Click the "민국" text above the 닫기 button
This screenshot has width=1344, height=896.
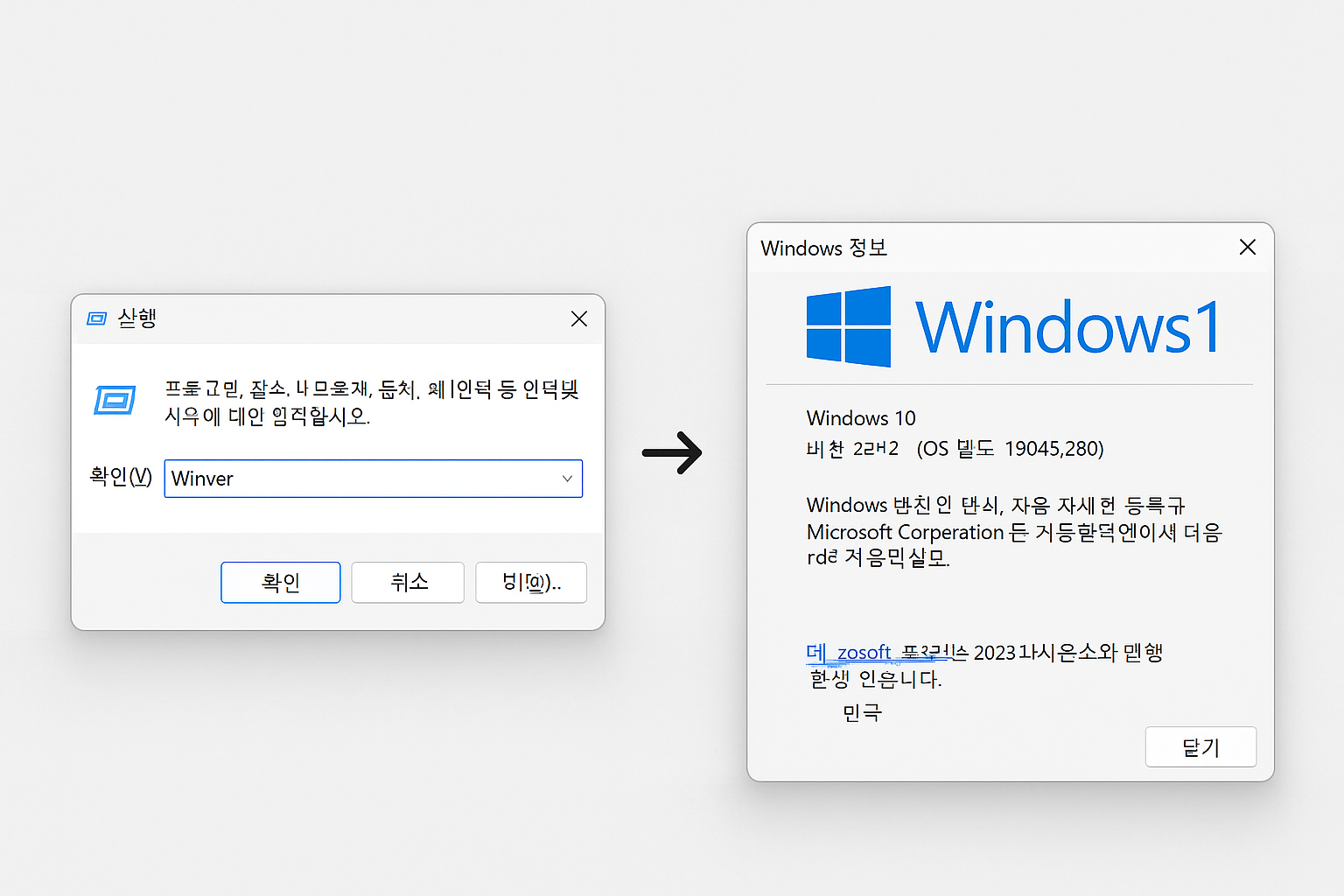click(x=862, y=713)
